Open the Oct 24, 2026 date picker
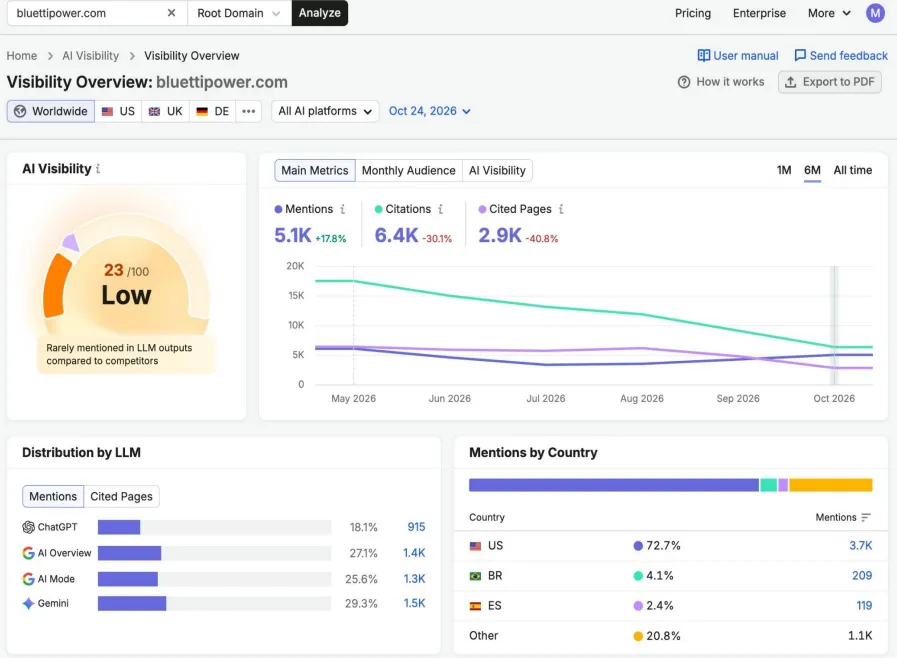 [430, 111]
